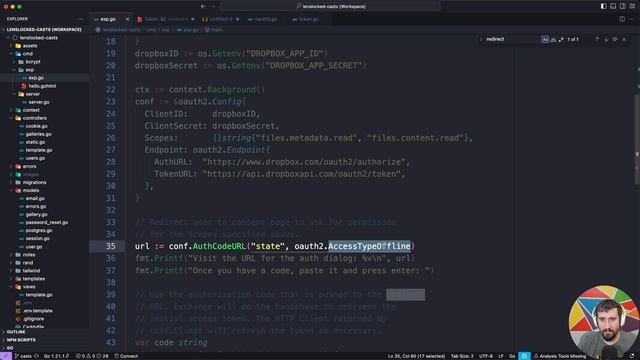Click the highlighted blue status bar icon
This screenshot has height=360, width=640.
coord(524,356)
